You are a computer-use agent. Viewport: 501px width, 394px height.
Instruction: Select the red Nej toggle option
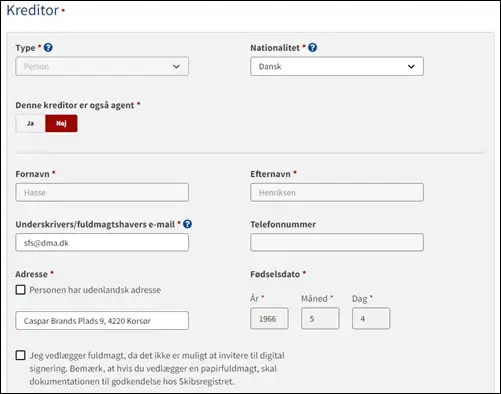coord(61,123)
